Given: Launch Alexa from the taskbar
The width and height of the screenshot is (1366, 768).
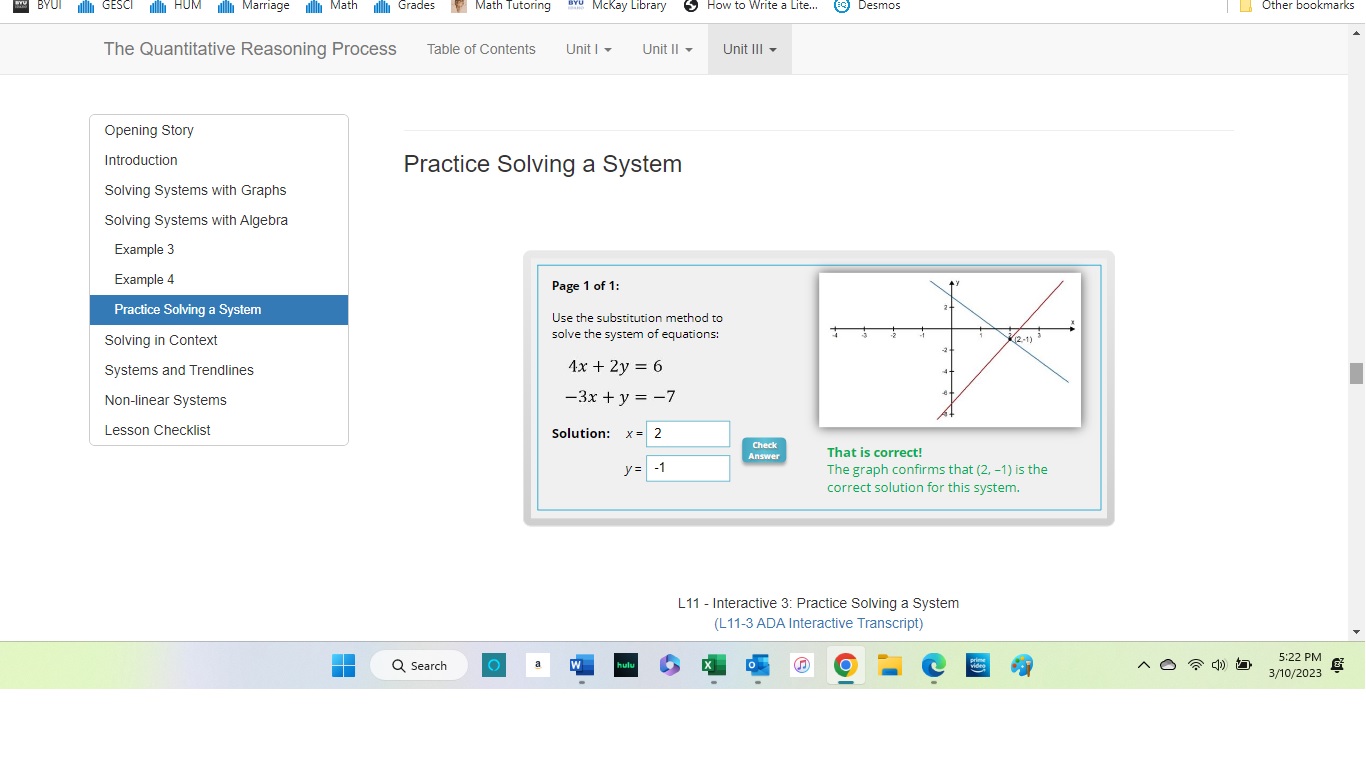Looking at the screenshot, I should (494, 666).
